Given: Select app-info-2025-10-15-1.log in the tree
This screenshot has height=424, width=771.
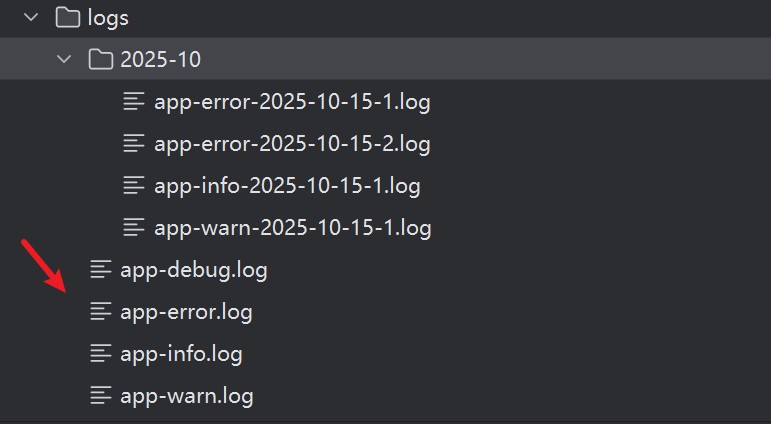Looking at the screenshot, I should (x=287, y=185).
